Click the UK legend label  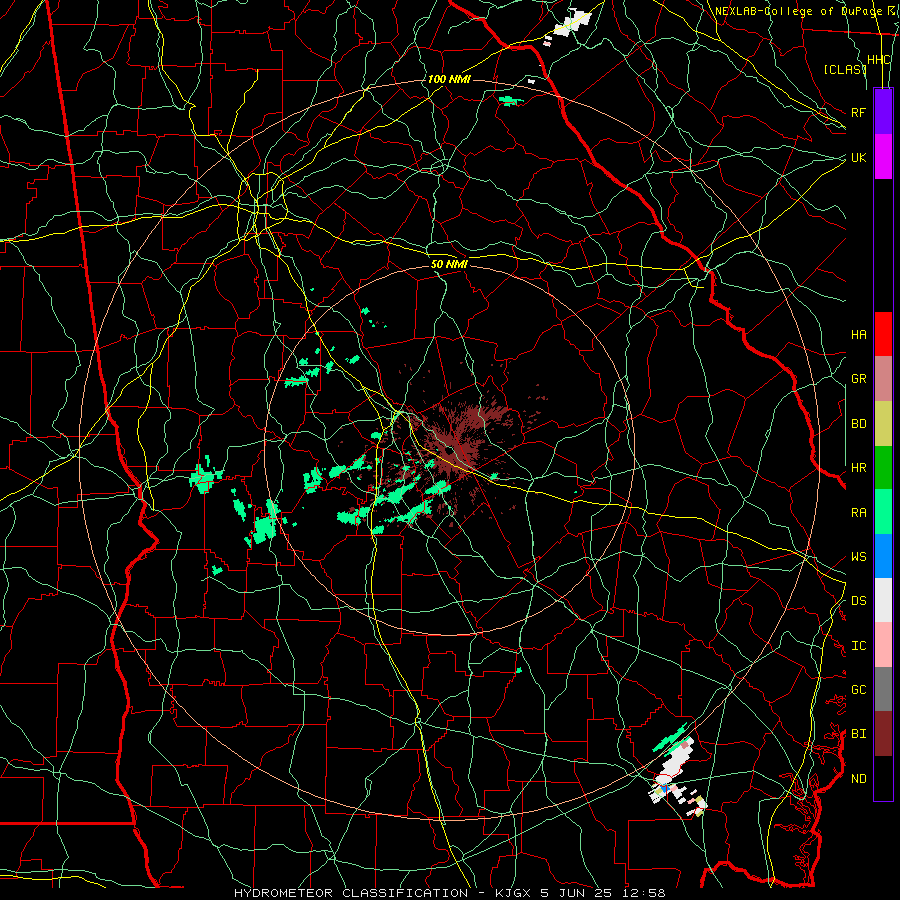click(x=859, y=157)
